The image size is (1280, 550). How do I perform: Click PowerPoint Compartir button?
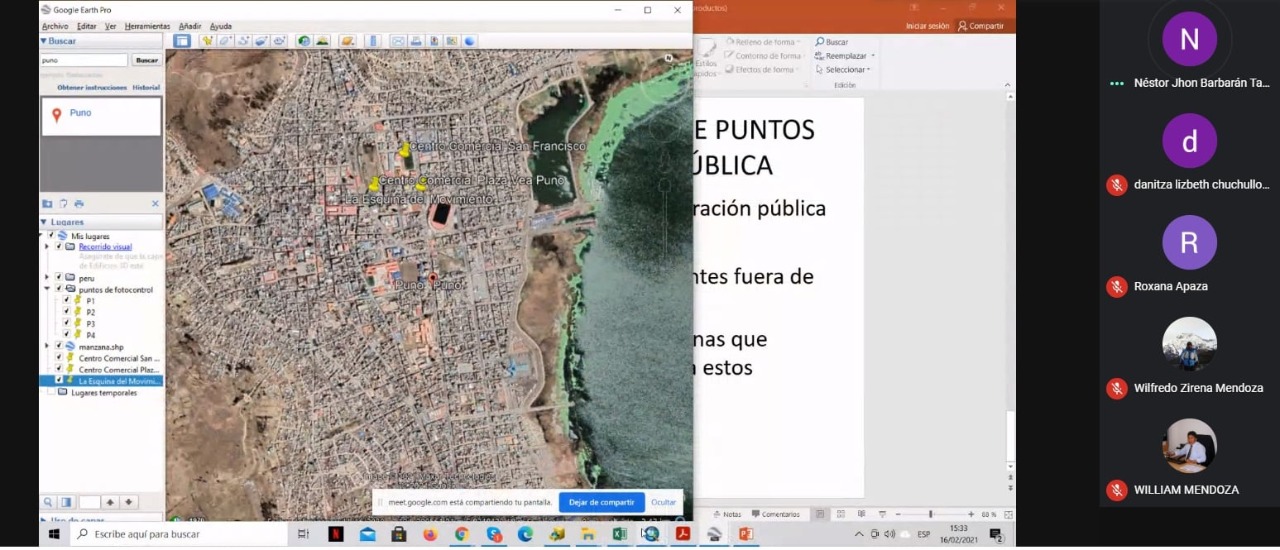980,26
